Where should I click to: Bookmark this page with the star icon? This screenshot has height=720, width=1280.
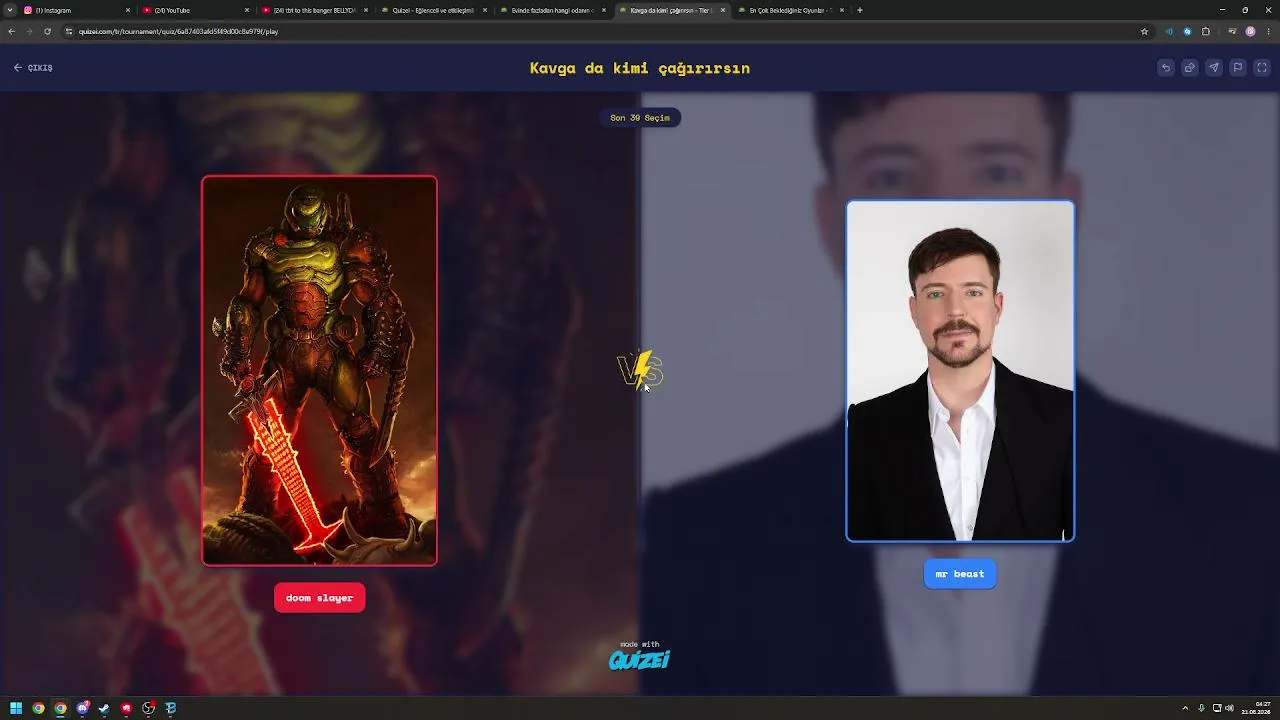click(1144, 31)
